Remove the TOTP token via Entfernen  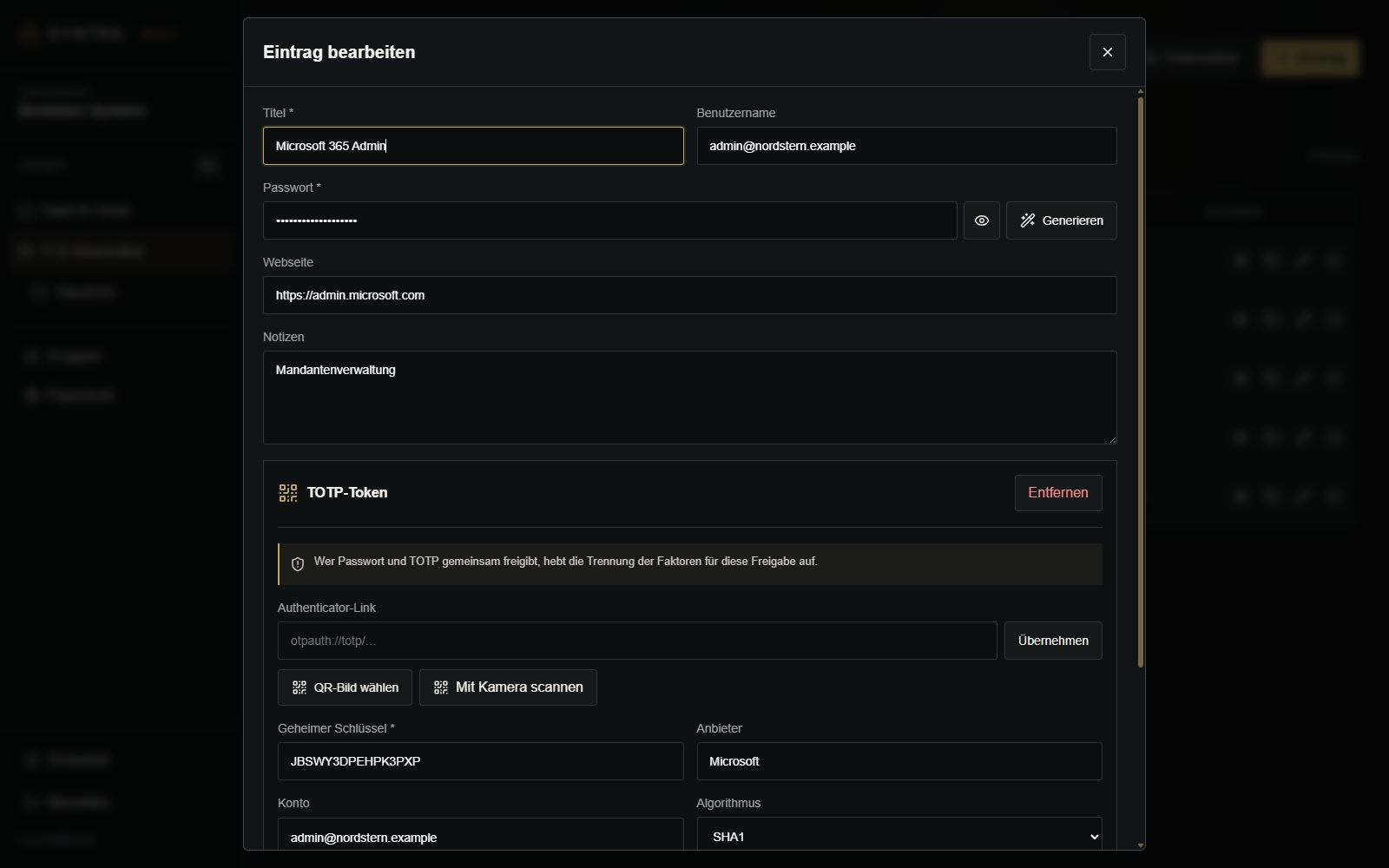(1058, 492)
